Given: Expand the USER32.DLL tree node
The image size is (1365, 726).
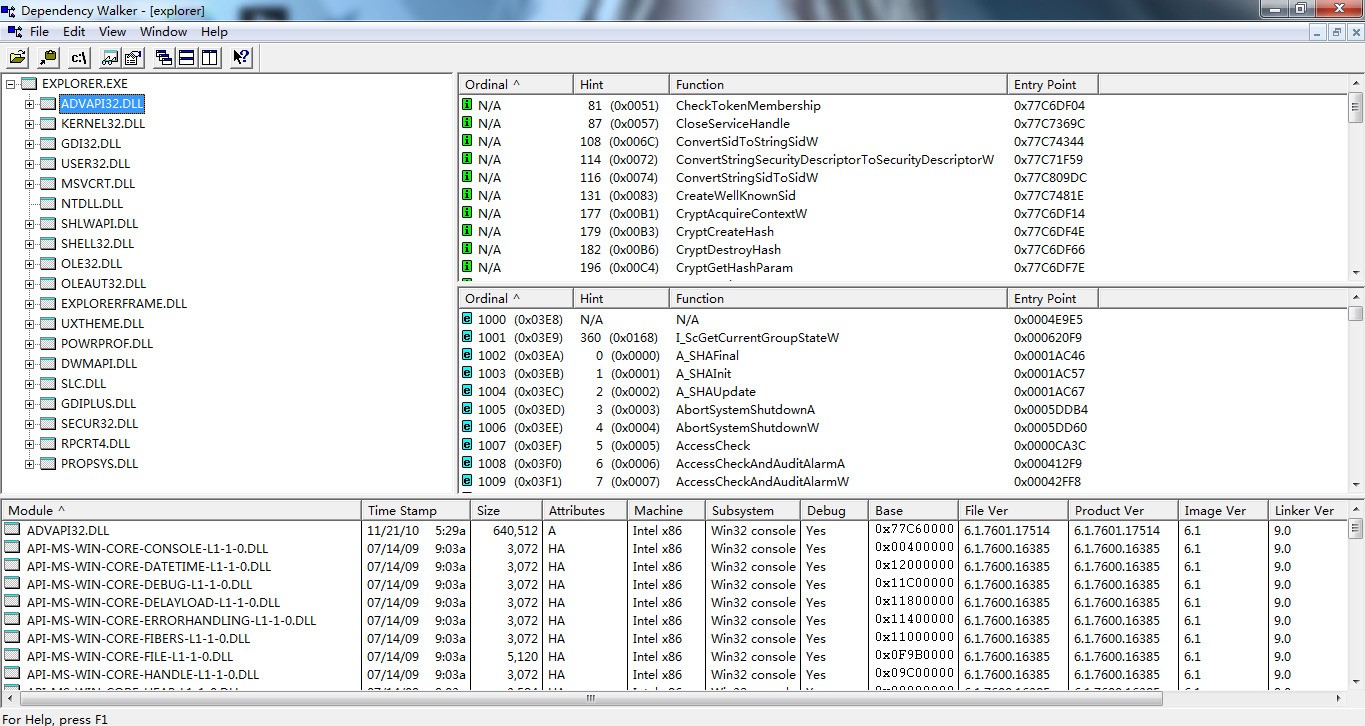Looking at the screenshot, I should [29, 164].
